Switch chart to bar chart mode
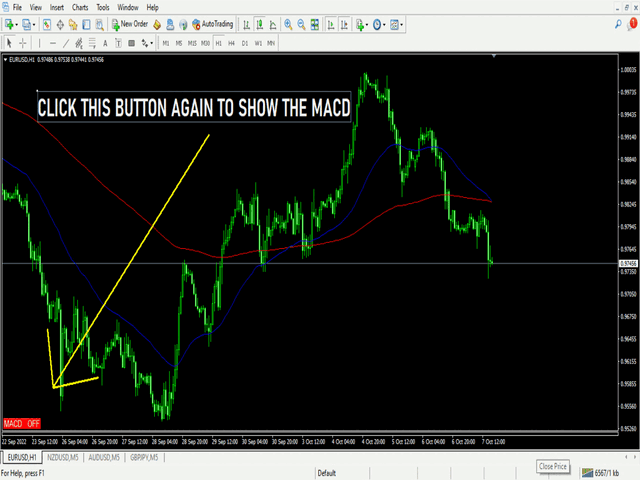The width and height of the screenshot is (640, 480). coord(246,24)
